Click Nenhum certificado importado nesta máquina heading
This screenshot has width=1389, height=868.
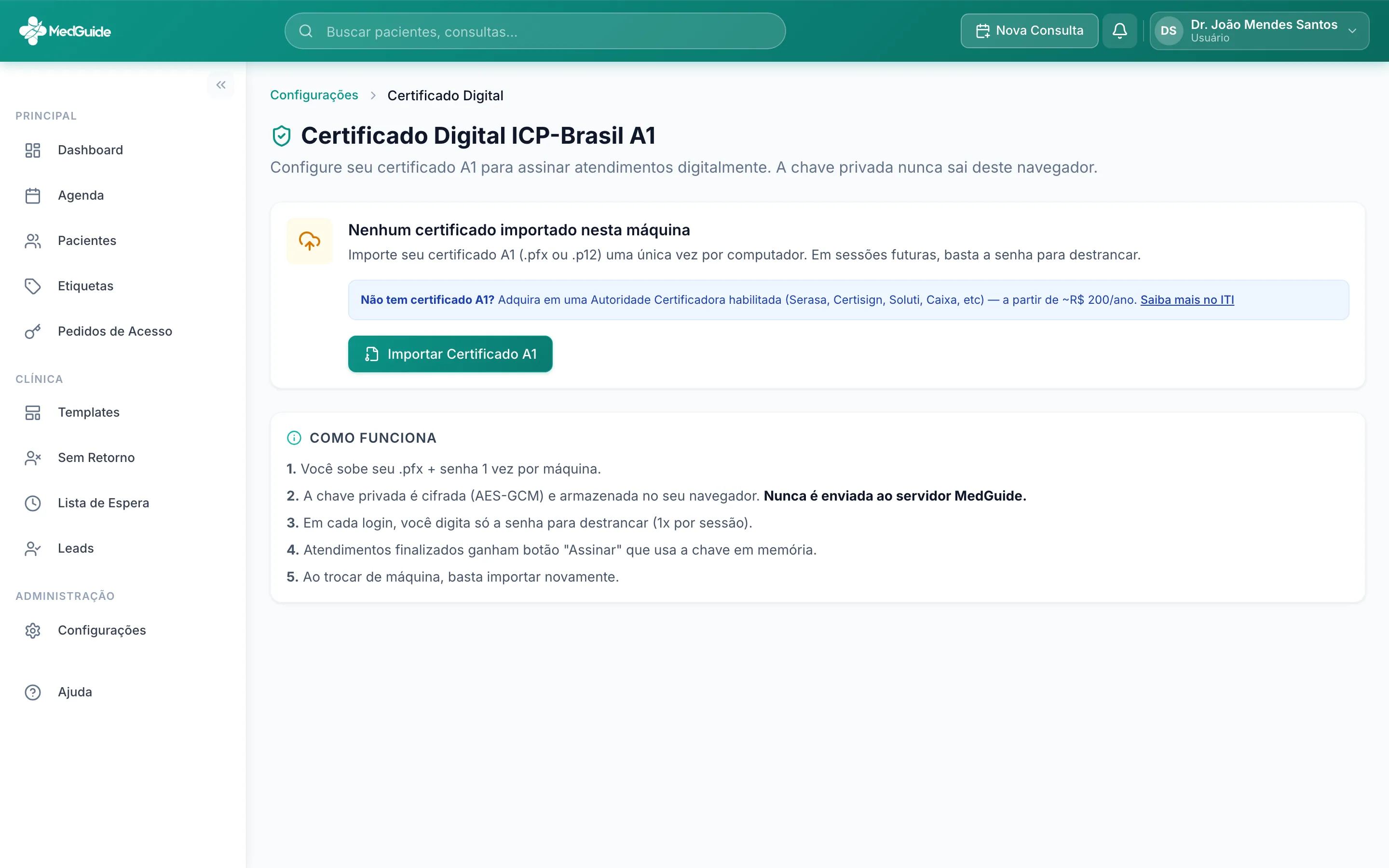519,230
